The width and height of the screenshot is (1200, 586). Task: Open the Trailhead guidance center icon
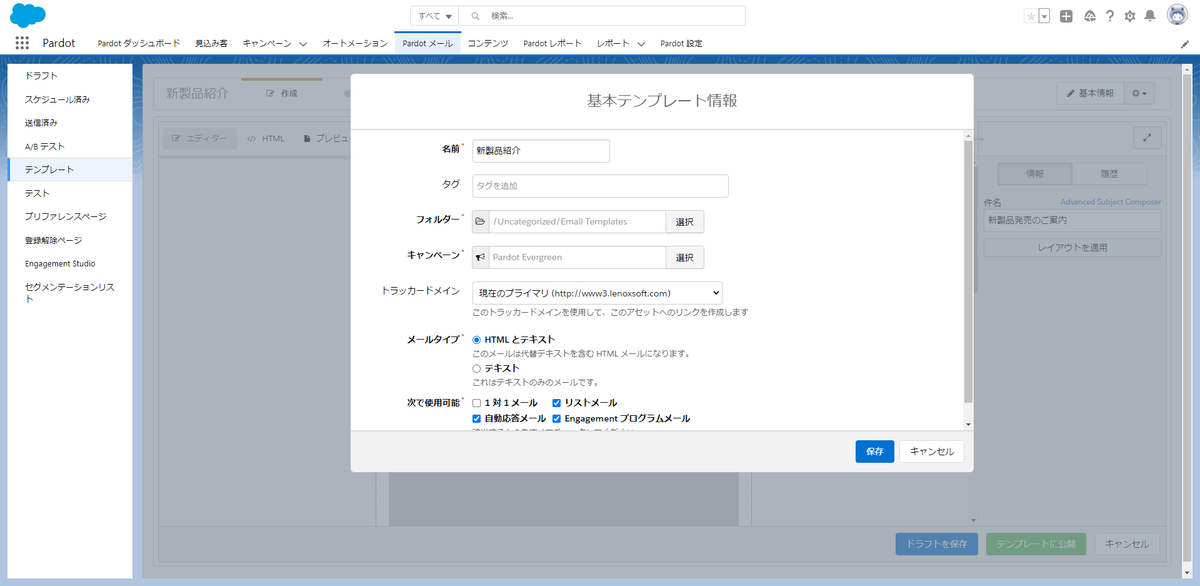(1089, 15)
